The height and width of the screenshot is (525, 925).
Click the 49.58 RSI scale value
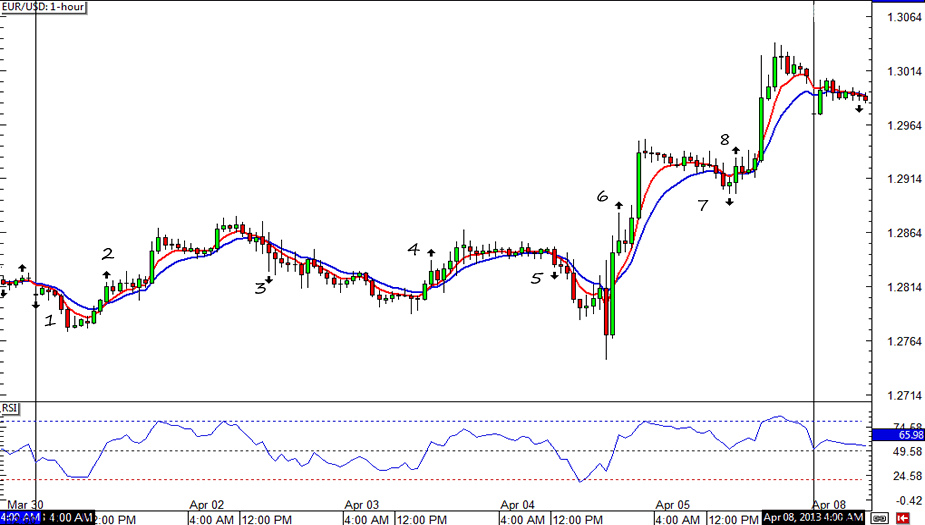[x=908, y=452]
